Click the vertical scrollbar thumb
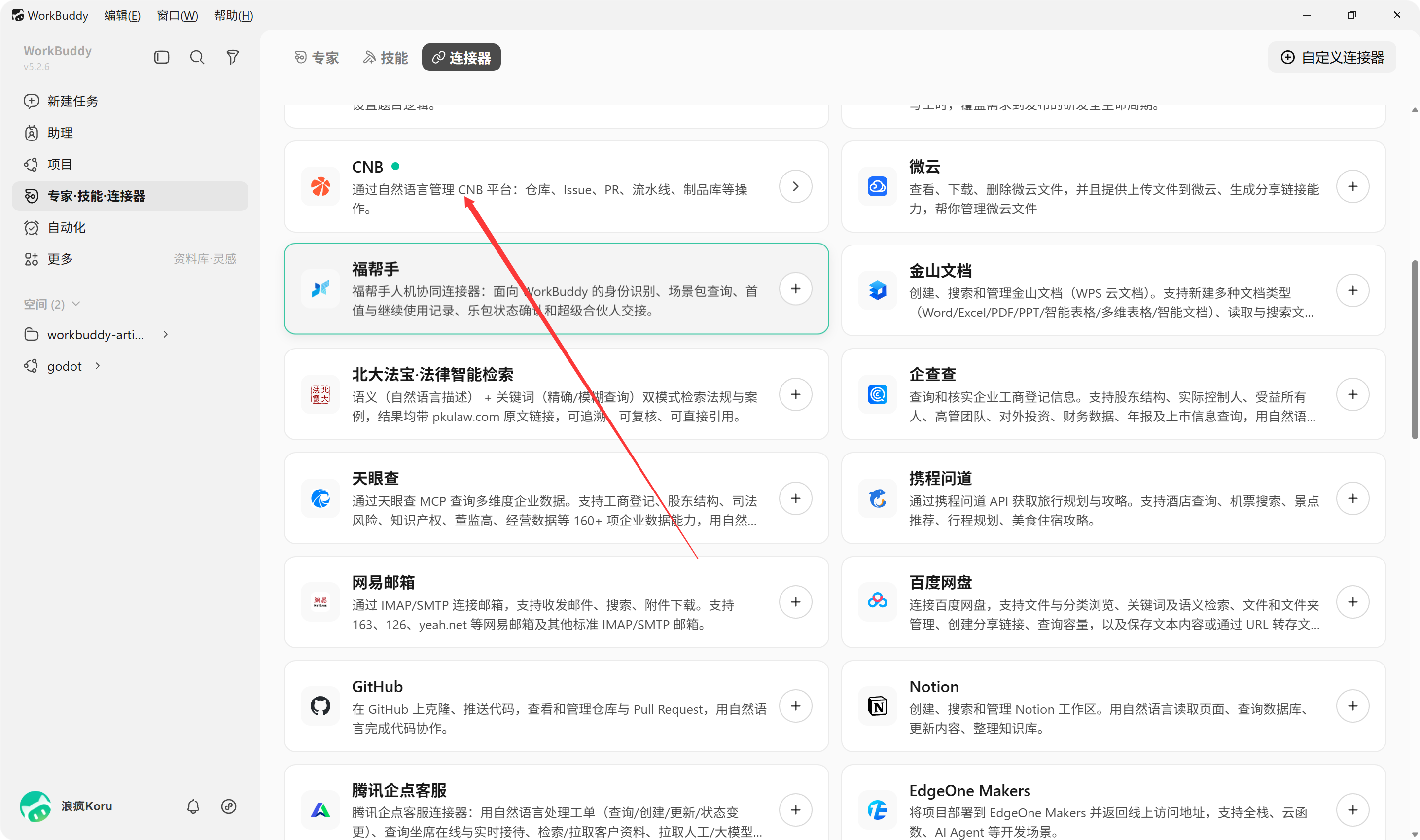The image size is (1420, 840). click(1415, 349)
